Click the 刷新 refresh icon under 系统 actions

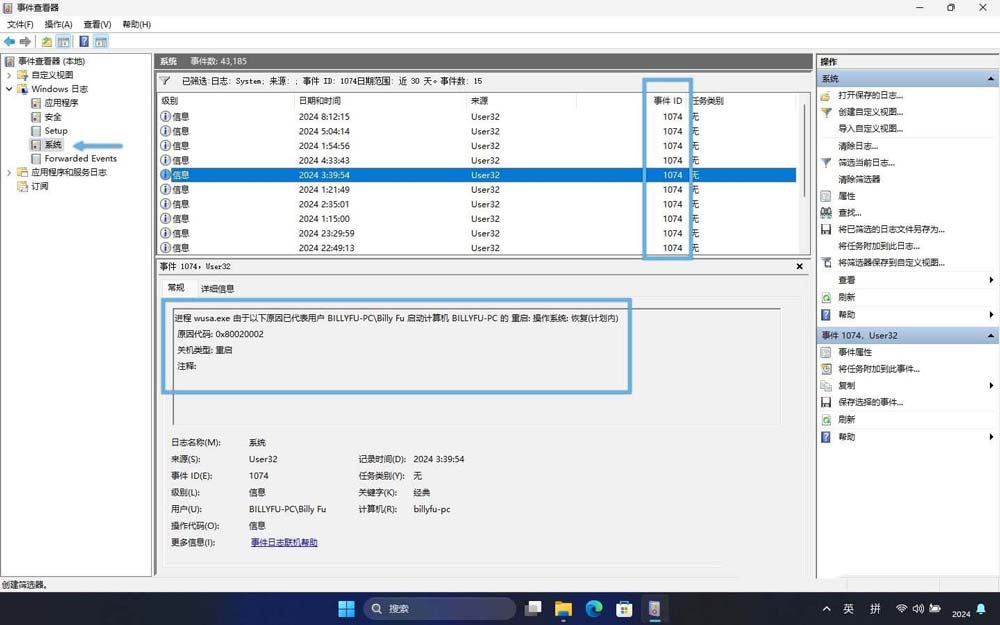pos(826,296)
